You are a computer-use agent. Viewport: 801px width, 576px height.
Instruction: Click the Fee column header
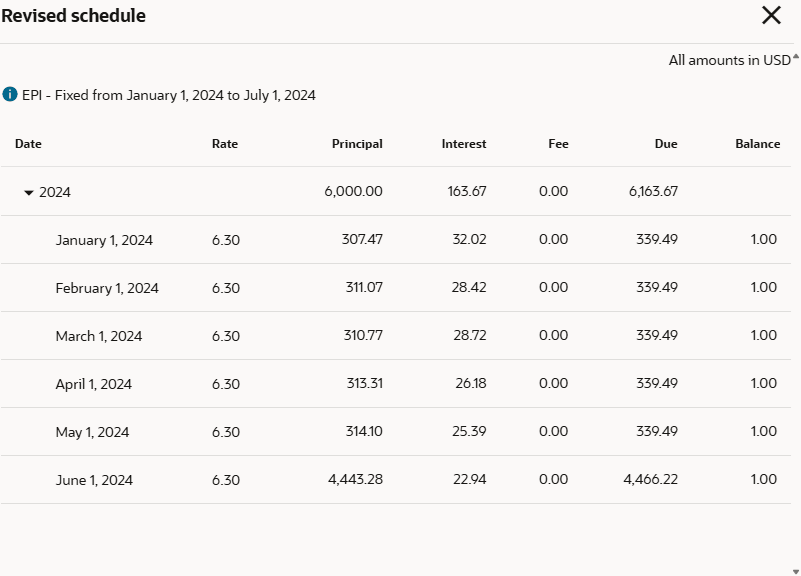pos(558,144)
